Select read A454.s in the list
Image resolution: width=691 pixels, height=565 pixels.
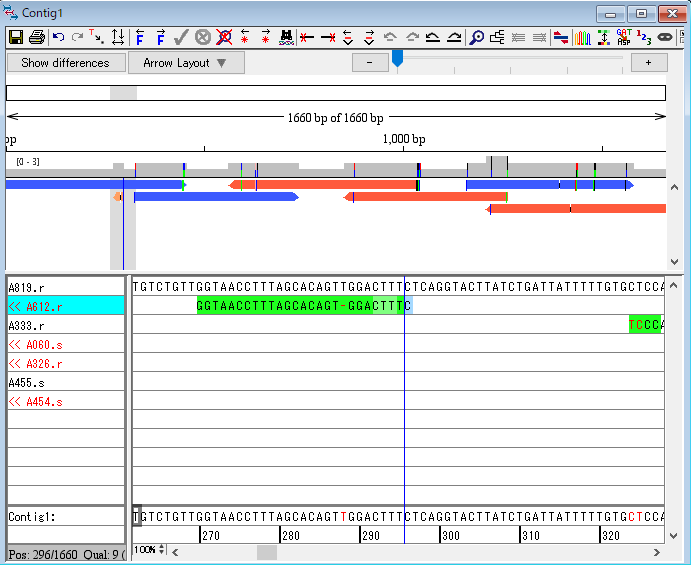[66, 401]
